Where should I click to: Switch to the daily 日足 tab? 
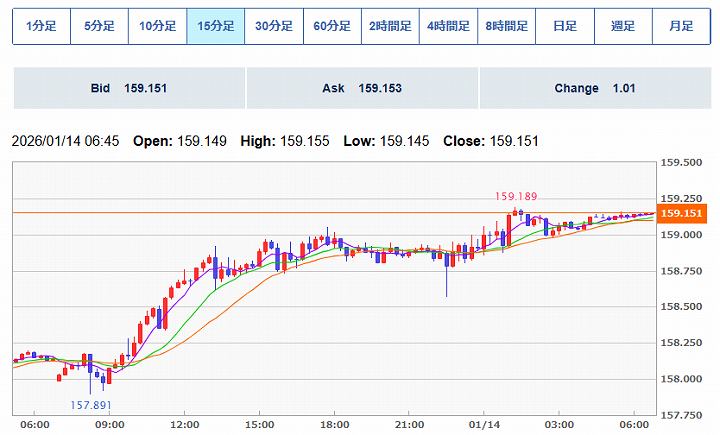[x=565, y=26]
